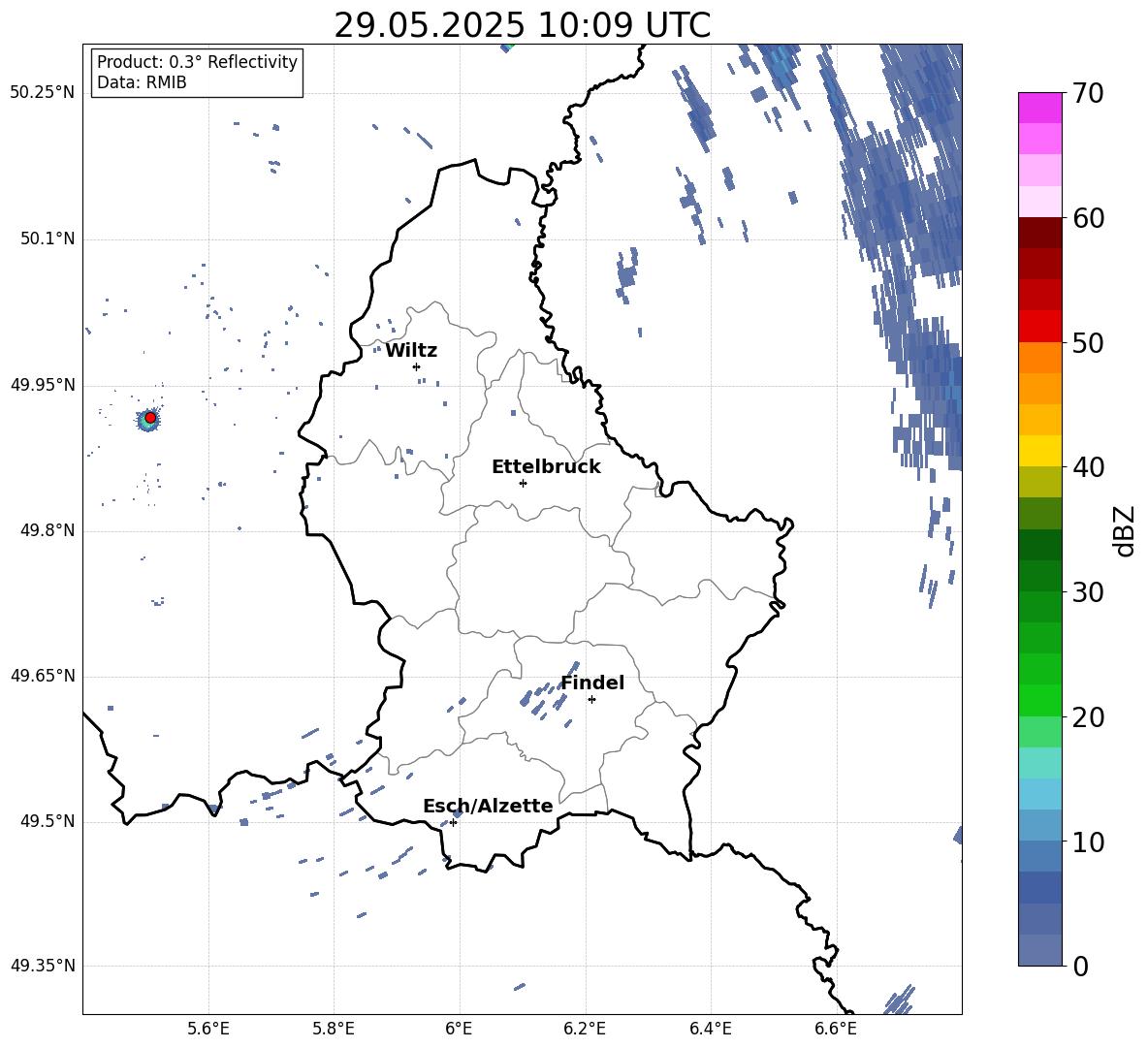The height and width of the screenshot is (1048, 1148).
Task: Click the dark green swatch just above 30 dBZ
Action: [1040, 575]
